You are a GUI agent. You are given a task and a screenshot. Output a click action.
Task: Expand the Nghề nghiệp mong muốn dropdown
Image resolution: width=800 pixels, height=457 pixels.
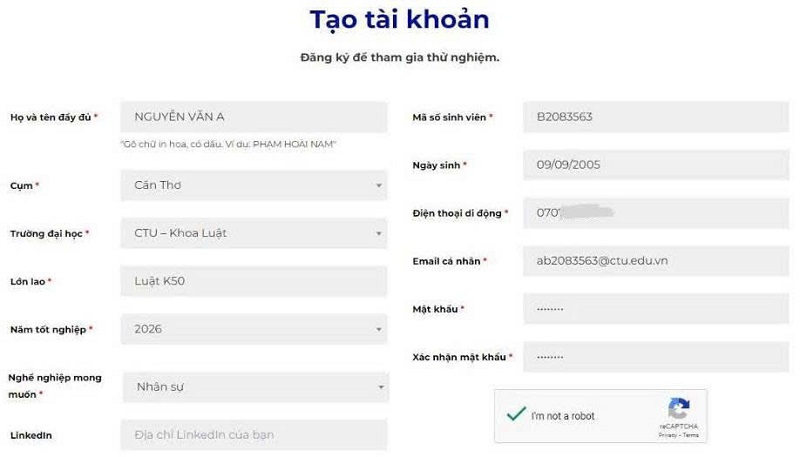(256, 387)
